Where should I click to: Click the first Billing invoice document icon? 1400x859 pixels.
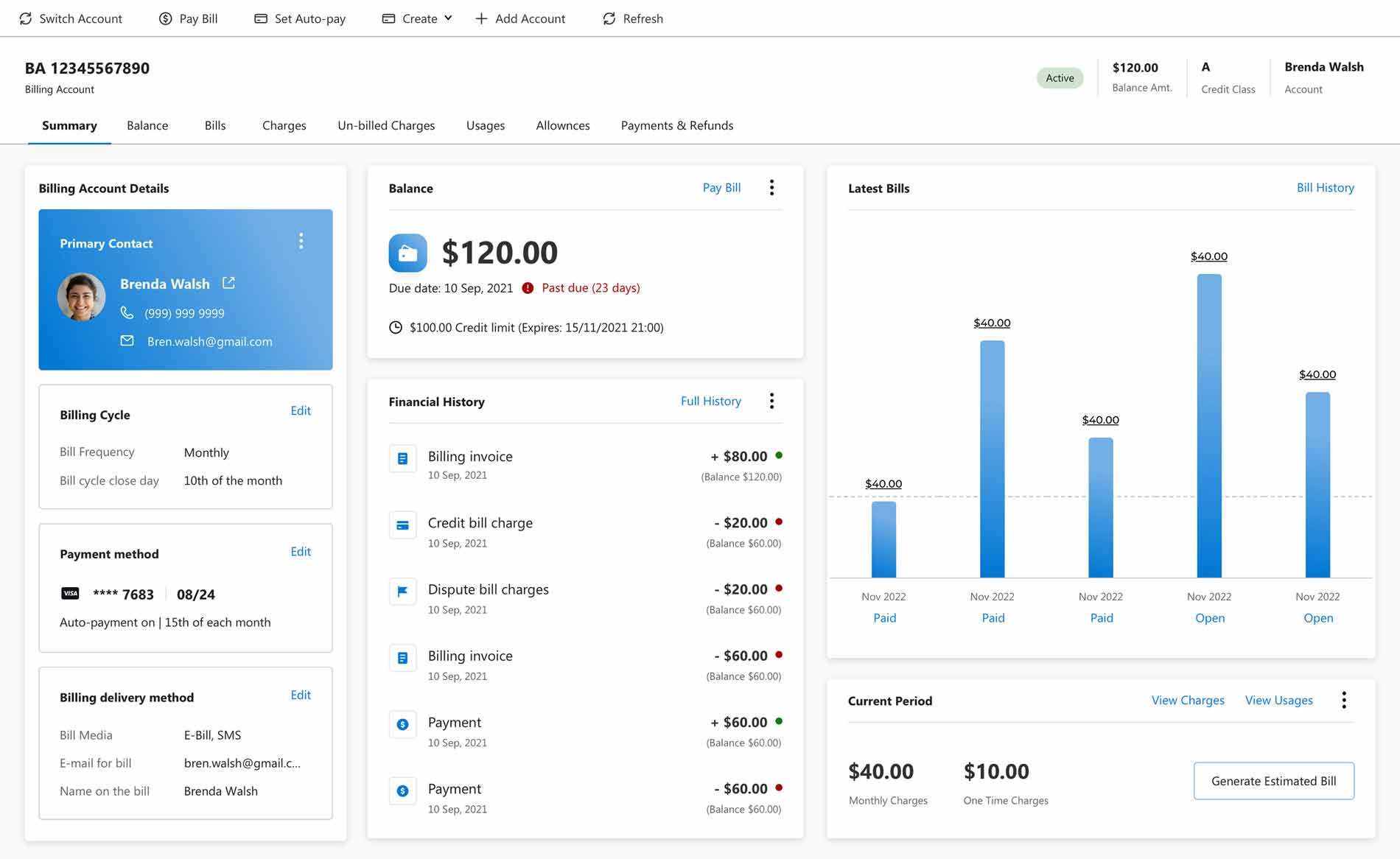point(402,458)
